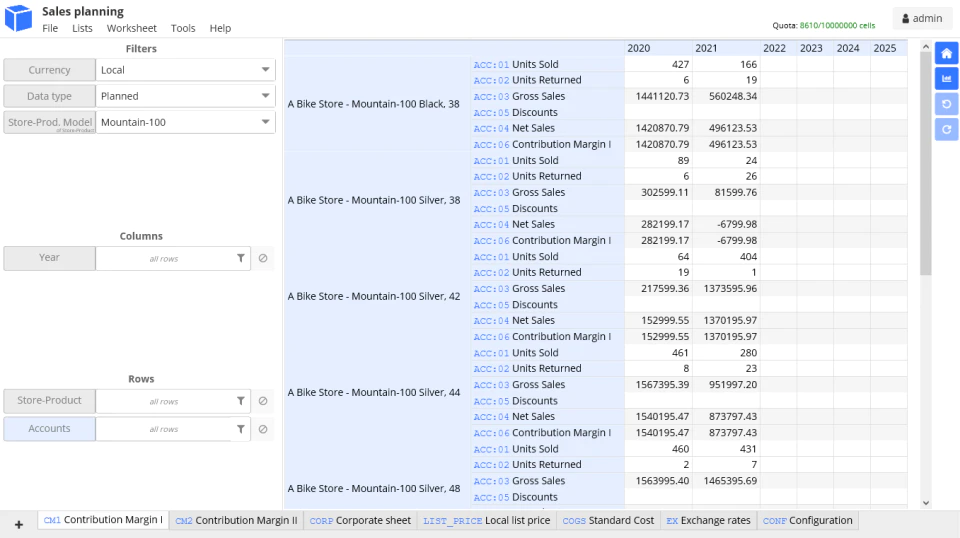Select the 2024 column header

point(852,48)
